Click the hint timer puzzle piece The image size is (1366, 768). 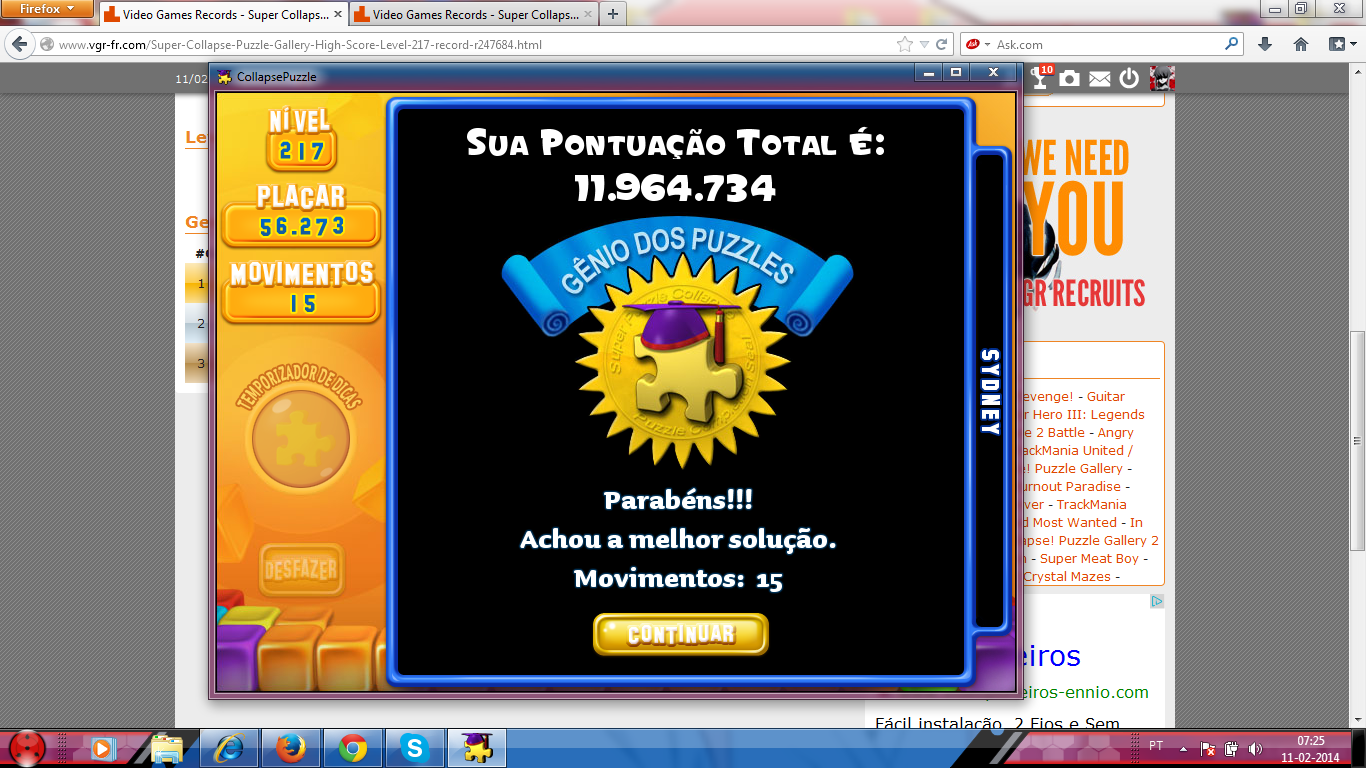[x=301, y=438]
